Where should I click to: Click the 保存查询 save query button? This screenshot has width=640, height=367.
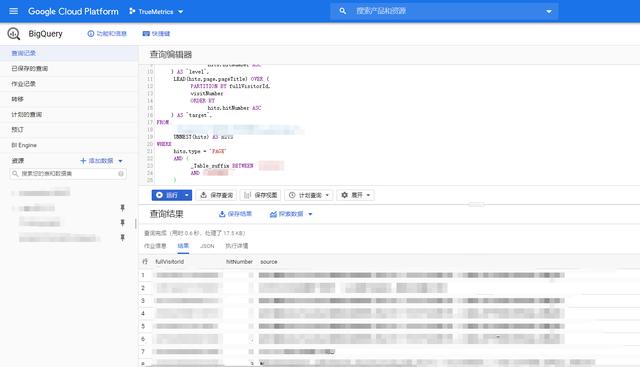pyautogui.click(x=216, y=195)
